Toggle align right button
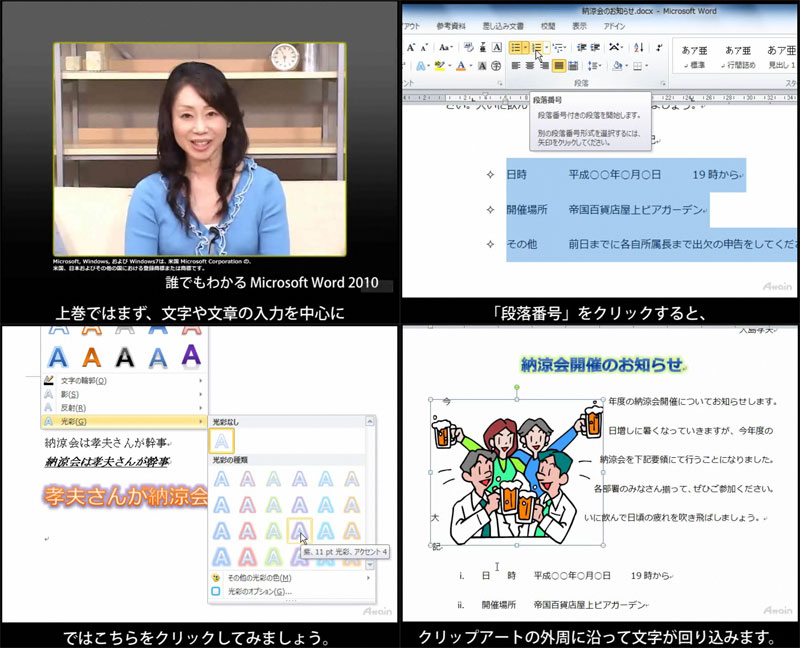 tap(544, 66)
